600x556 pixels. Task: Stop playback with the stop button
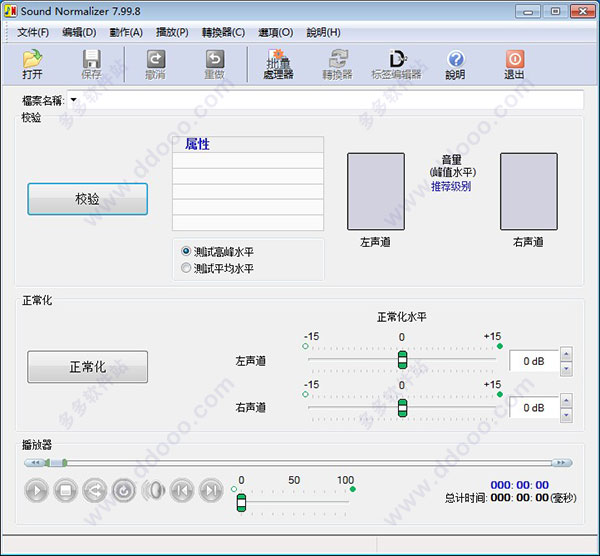65,491
